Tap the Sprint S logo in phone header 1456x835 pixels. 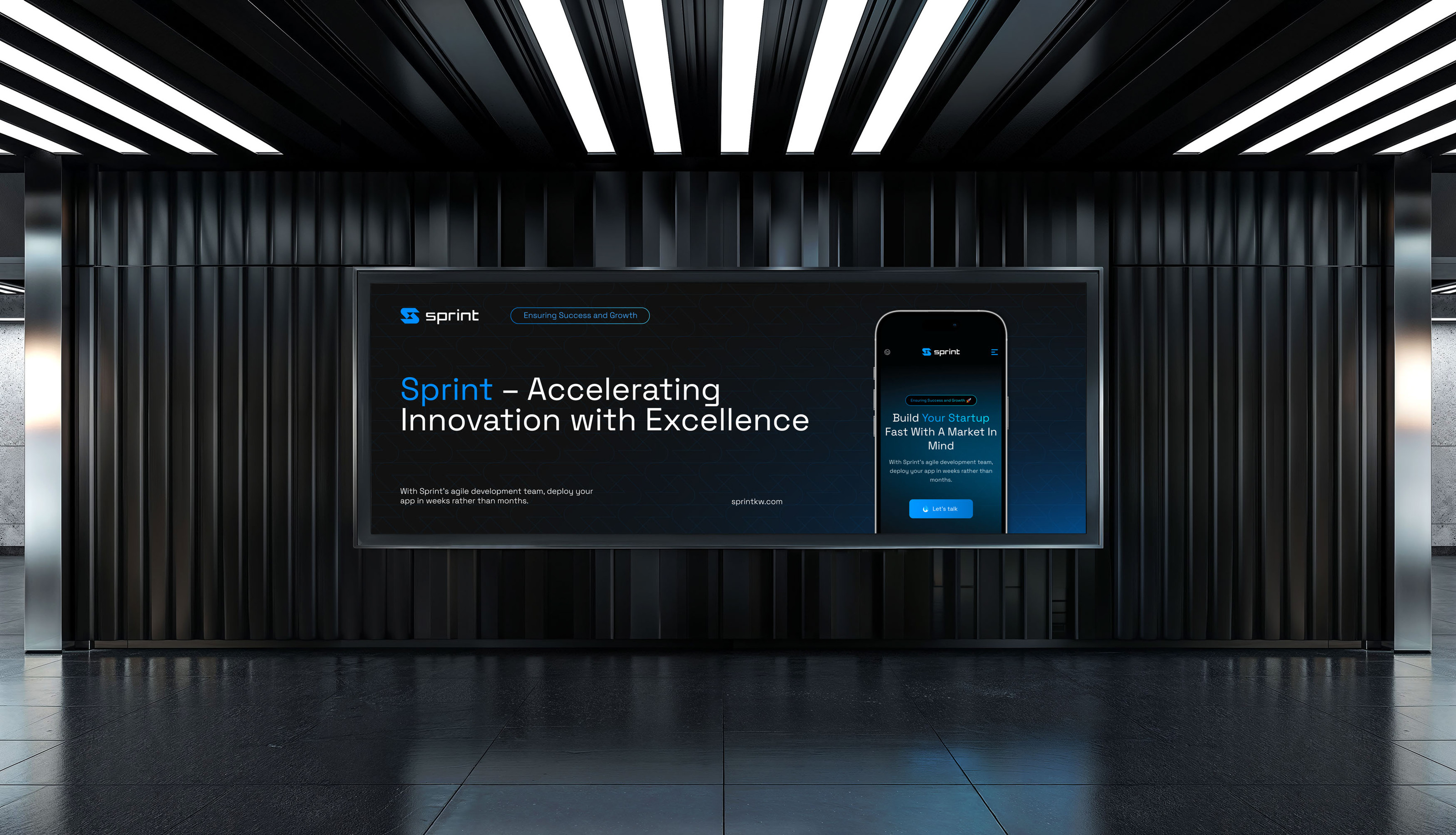click(926, 352)
